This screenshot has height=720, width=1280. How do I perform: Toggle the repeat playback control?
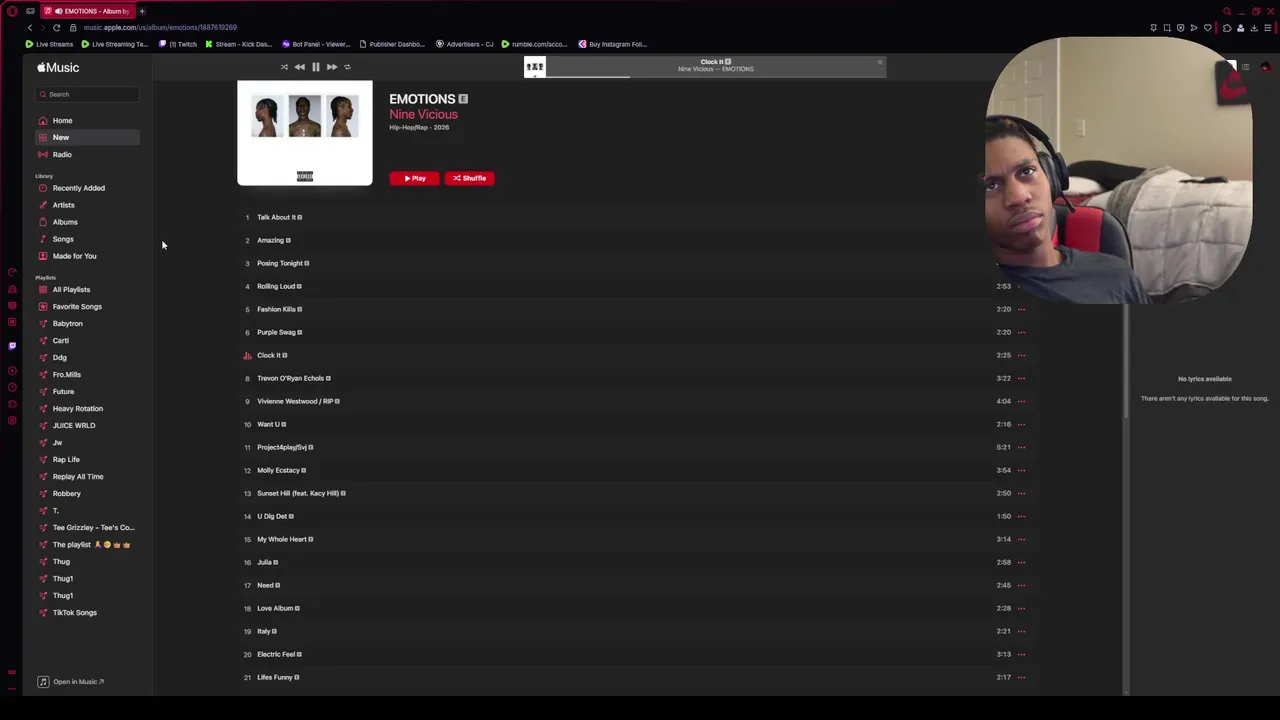click(347, 67)
